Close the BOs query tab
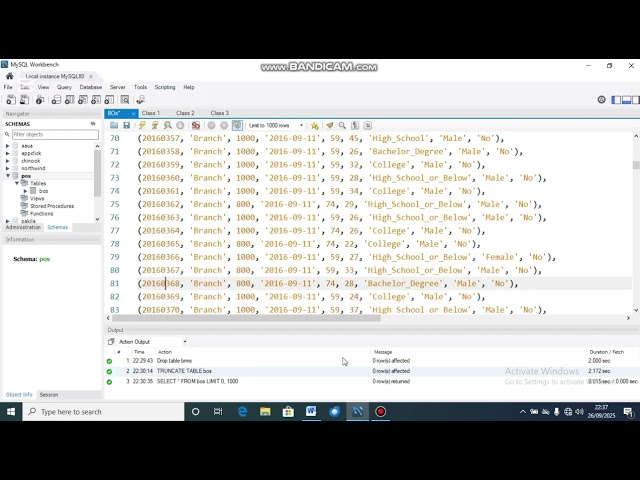 coord(133,113)
